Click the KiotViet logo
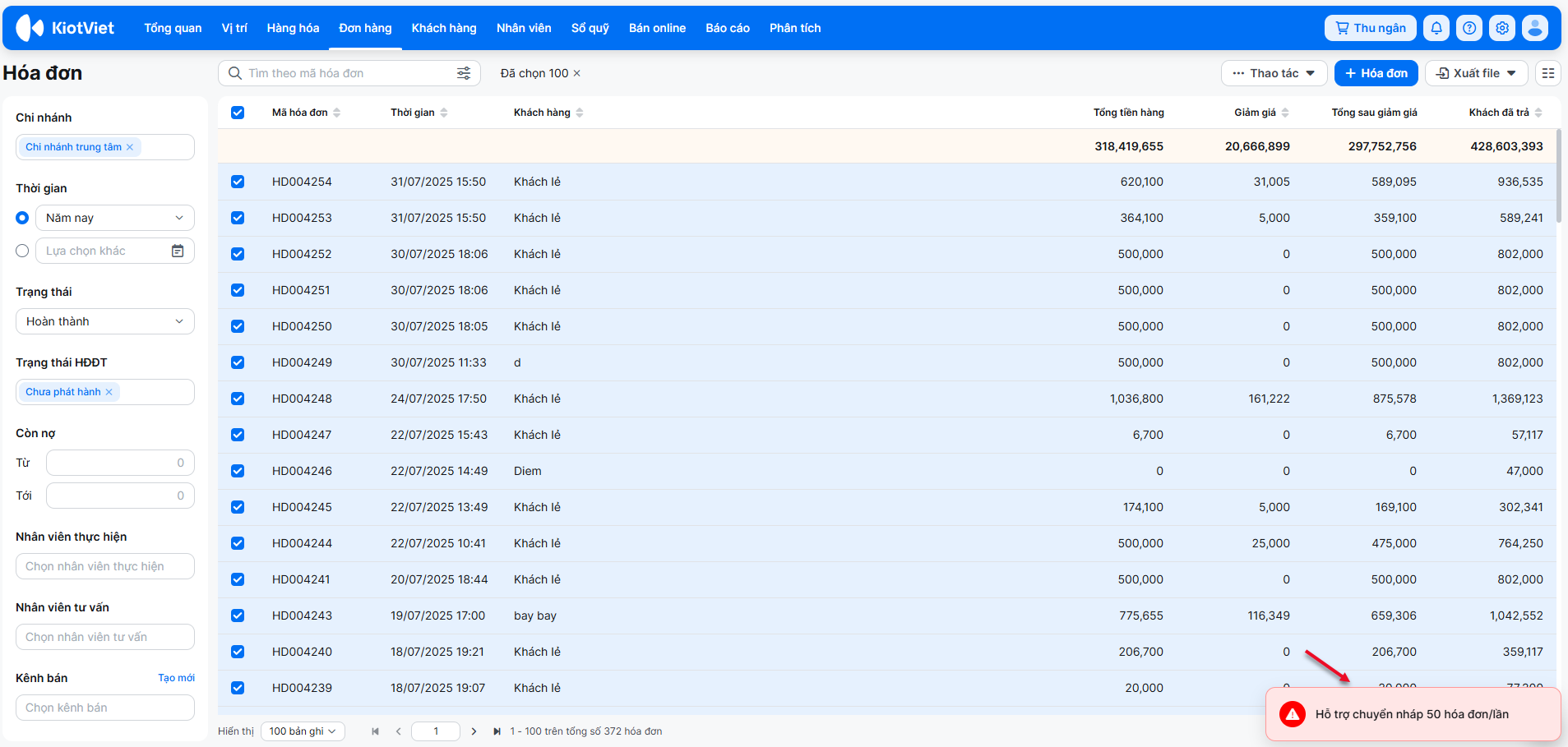The height and width of the screenshot is (747, 1568). click(66, 28)
